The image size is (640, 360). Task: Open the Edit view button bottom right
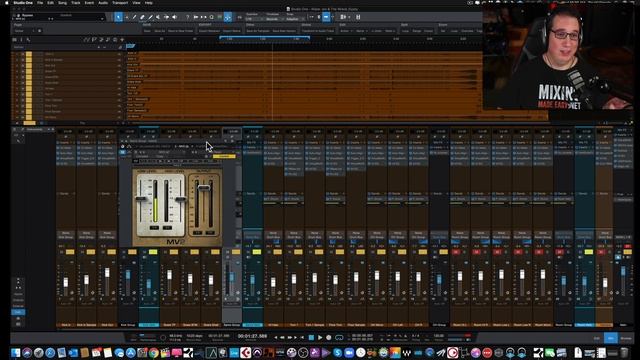(x=597, y=338)
